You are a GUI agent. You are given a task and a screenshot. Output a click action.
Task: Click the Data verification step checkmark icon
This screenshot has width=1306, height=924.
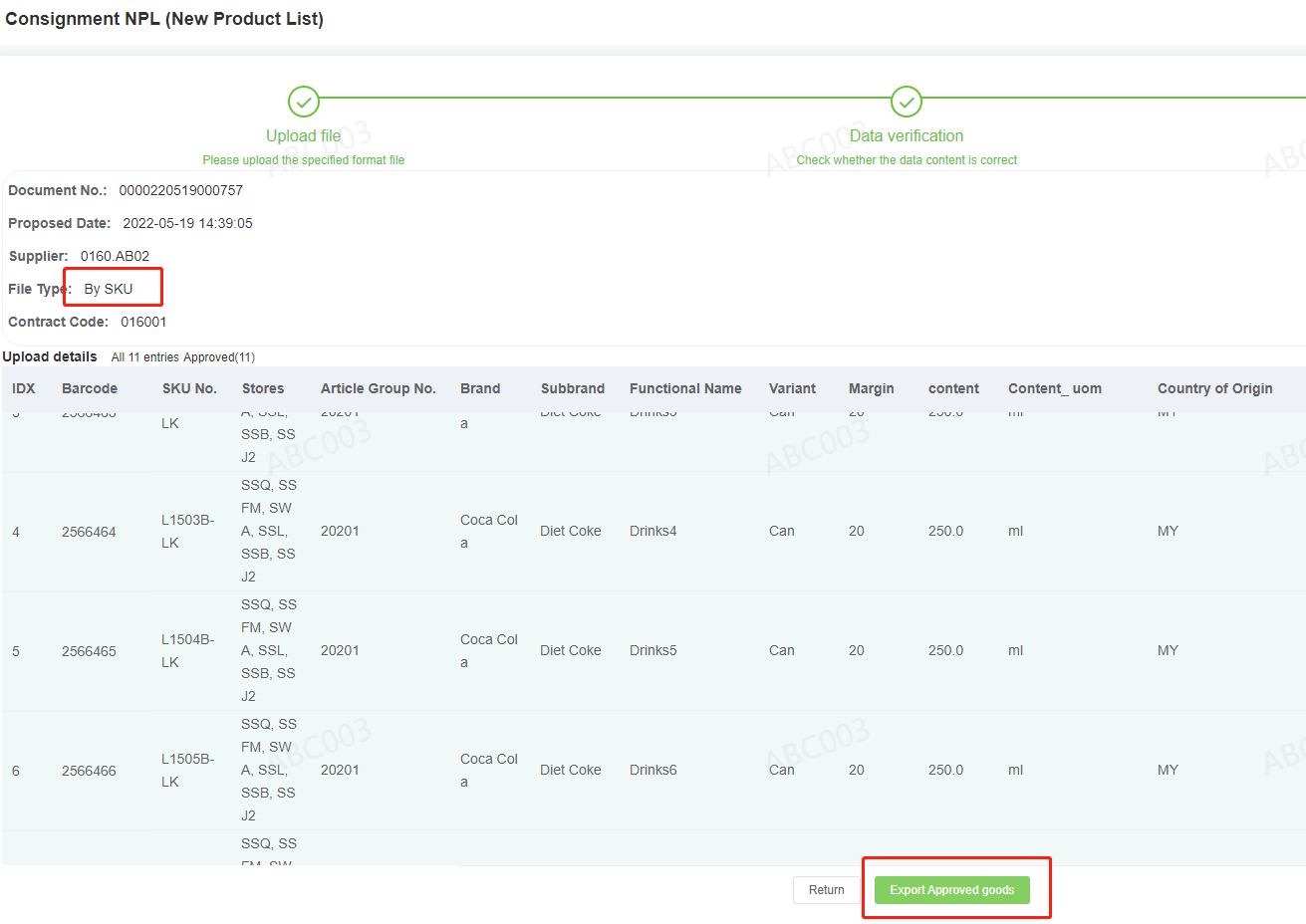(x=906, y=102)
